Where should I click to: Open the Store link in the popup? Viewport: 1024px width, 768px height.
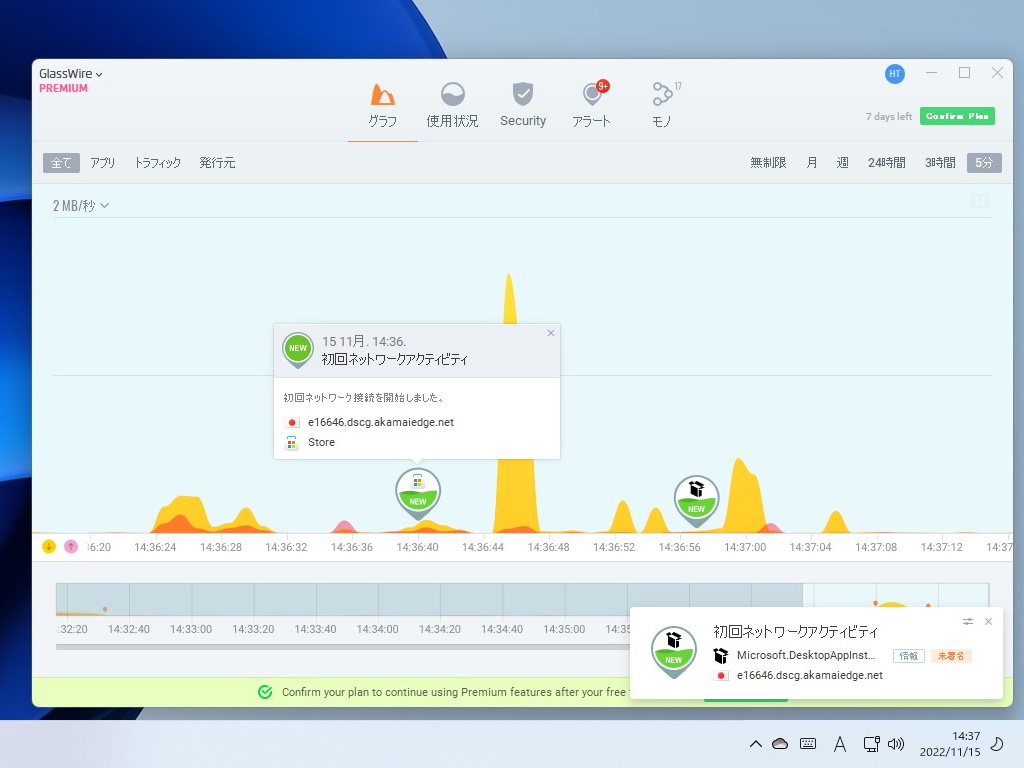coord(320,442)
